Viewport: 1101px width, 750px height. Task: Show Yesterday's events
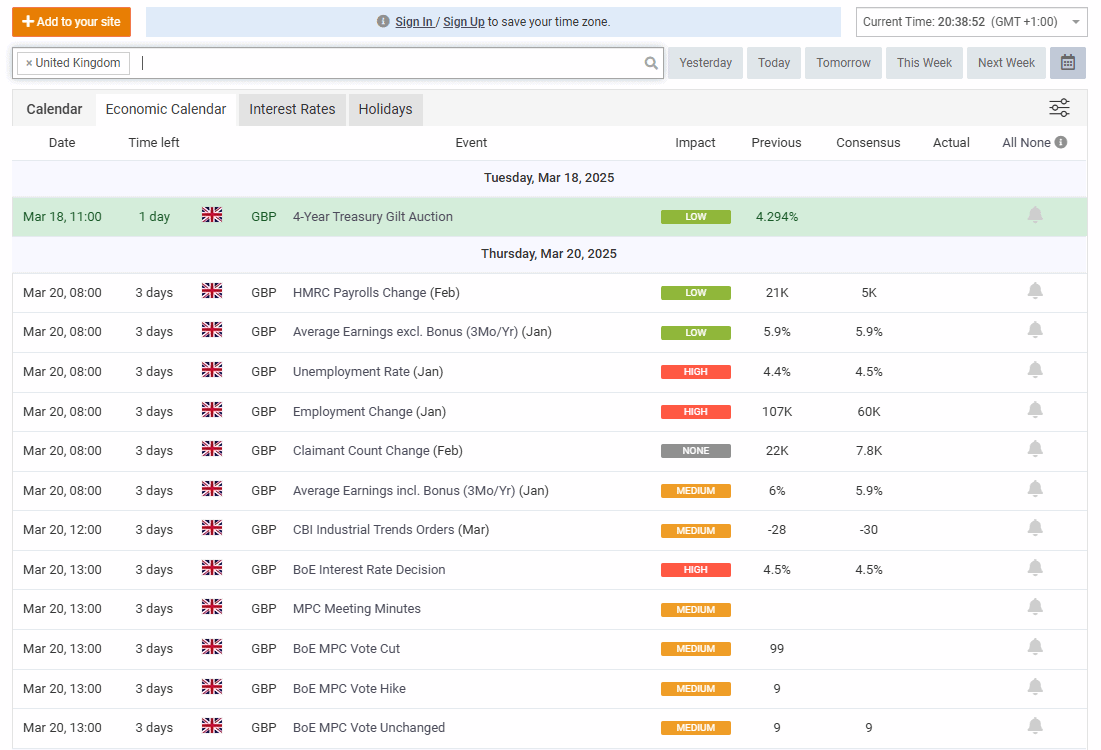pos(705,62)
